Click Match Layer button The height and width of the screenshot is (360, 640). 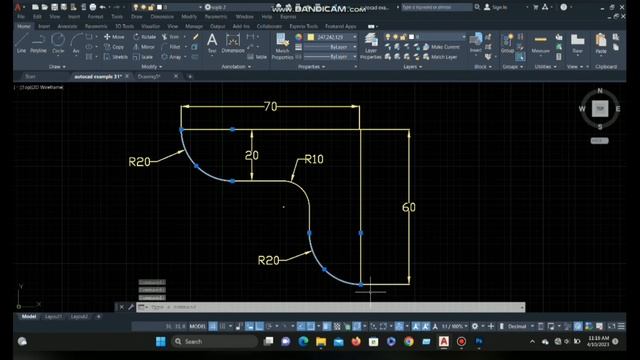pos(440,57)
